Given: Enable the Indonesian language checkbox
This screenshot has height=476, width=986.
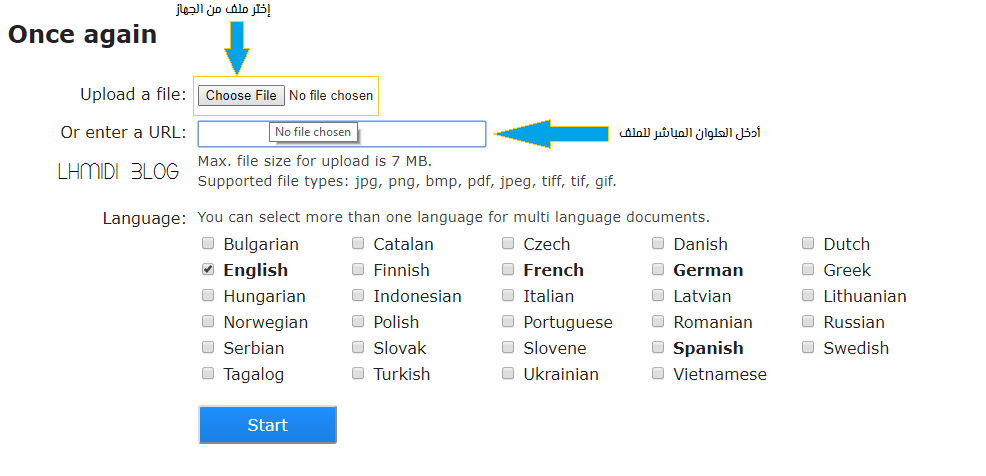Looking at the screenshot, I should coord(358,295).
